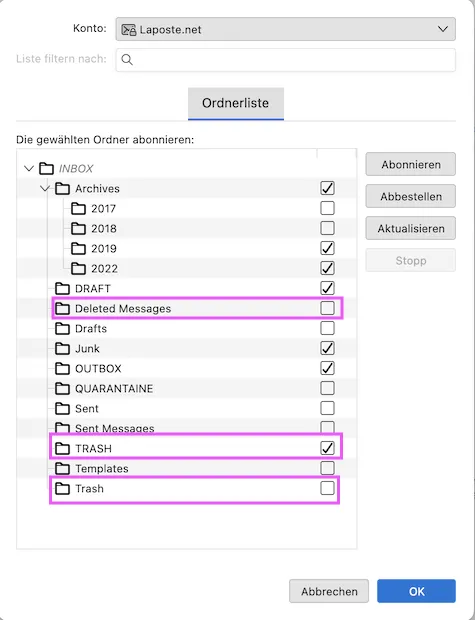Focus the Liste filtern nach search field

(x=286, y=60)
